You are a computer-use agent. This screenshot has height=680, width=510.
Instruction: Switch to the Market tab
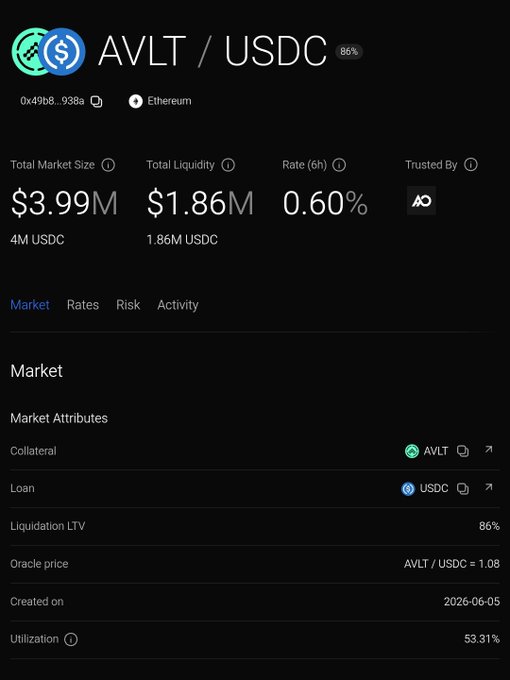tap(30, 305)
